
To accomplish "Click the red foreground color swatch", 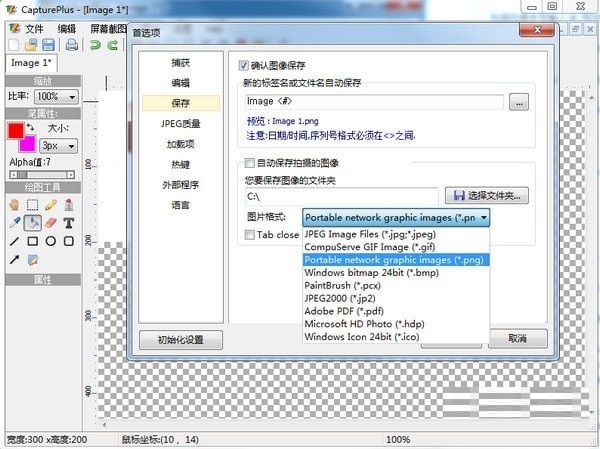I will point(16,131).
